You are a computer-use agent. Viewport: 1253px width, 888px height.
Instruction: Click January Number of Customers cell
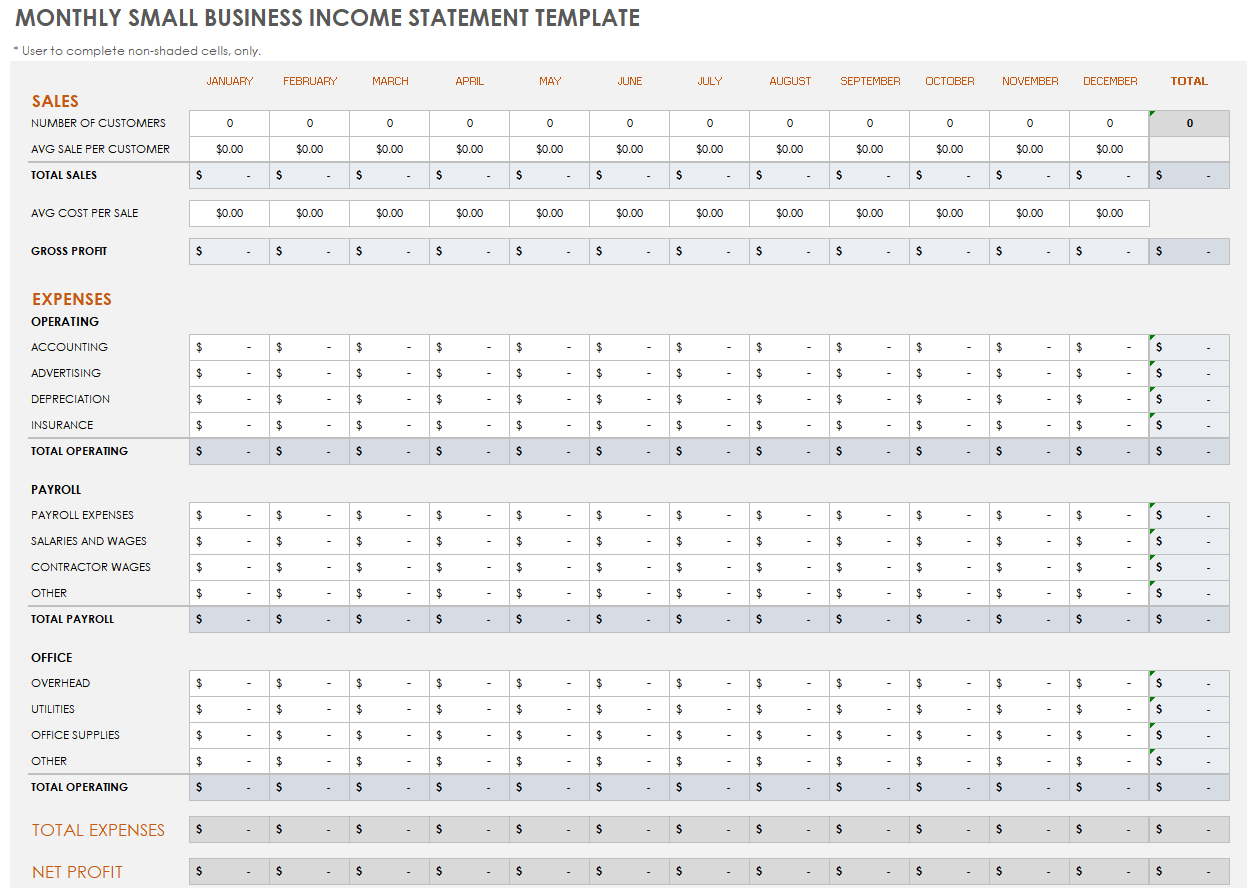tap(229, 123)
